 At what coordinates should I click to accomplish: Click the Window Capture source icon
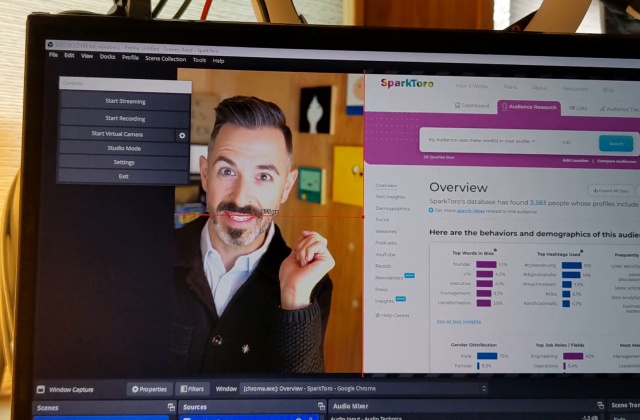tap(40, 389)
